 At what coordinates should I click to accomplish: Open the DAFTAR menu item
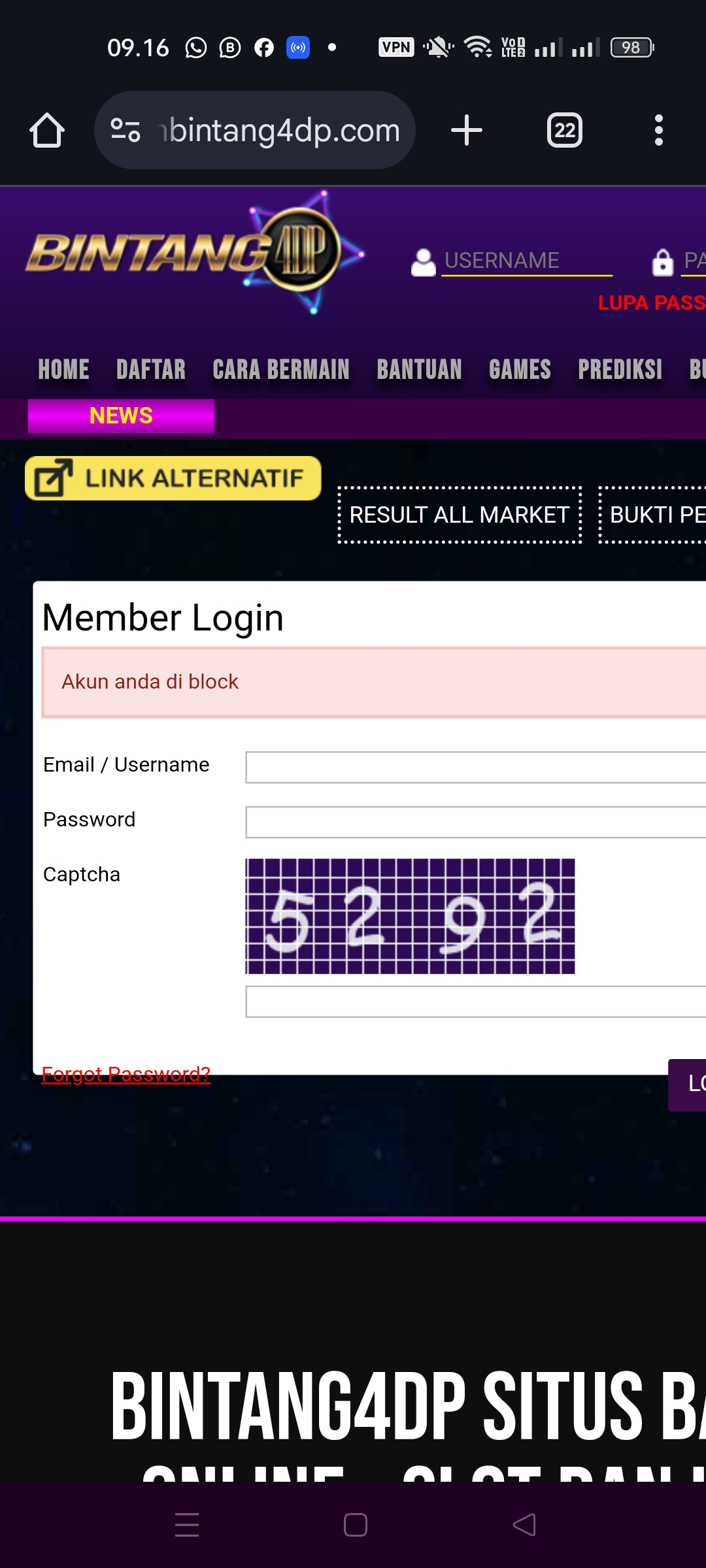151,370
